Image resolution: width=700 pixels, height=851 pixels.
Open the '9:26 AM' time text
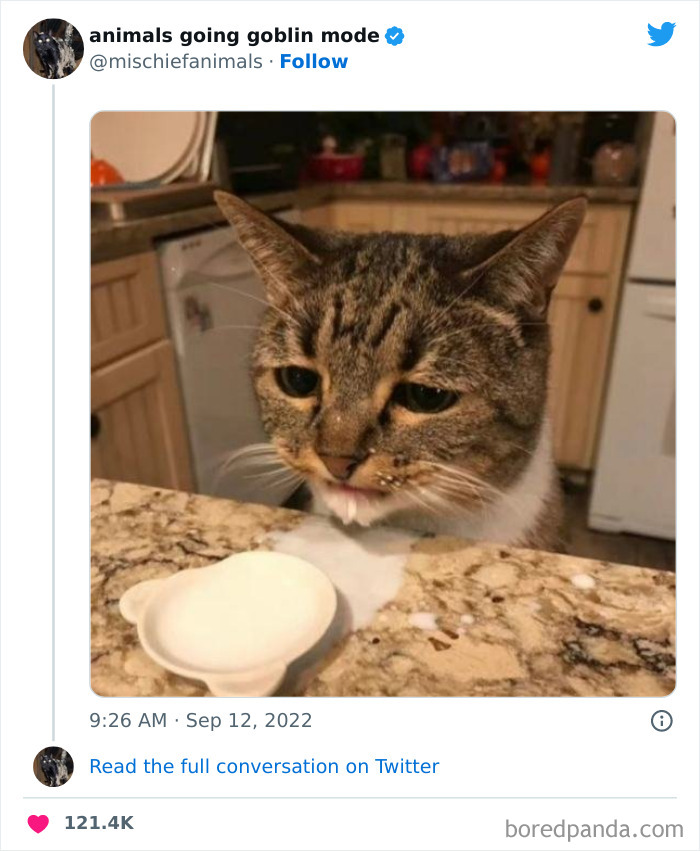tap(129, 720)
